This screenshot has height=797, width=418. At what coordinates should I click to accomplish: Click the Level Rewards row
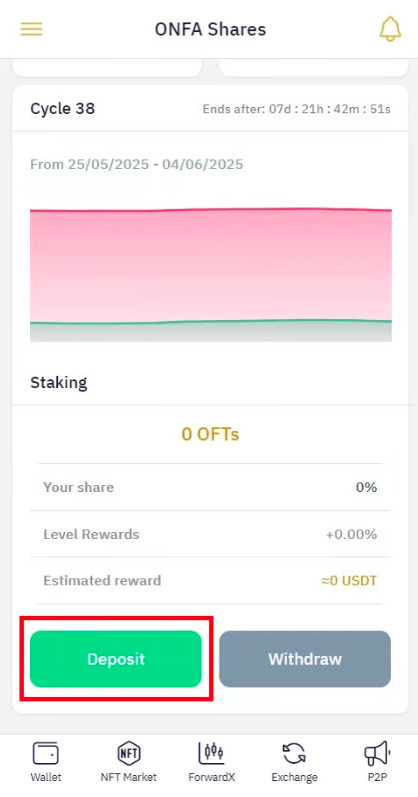211,534
